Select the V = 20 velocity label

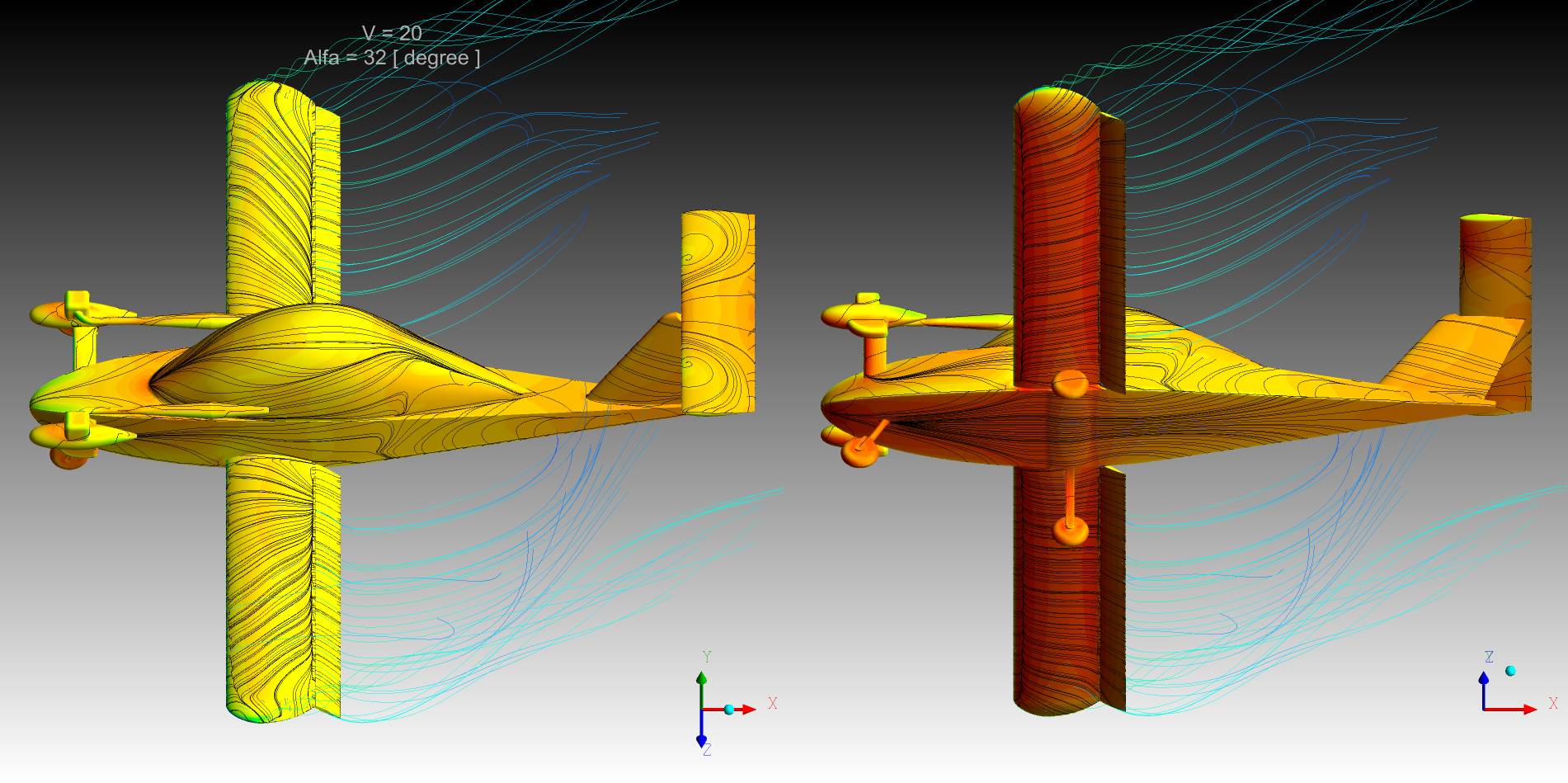pyautogui.click(x=392, y=33)
